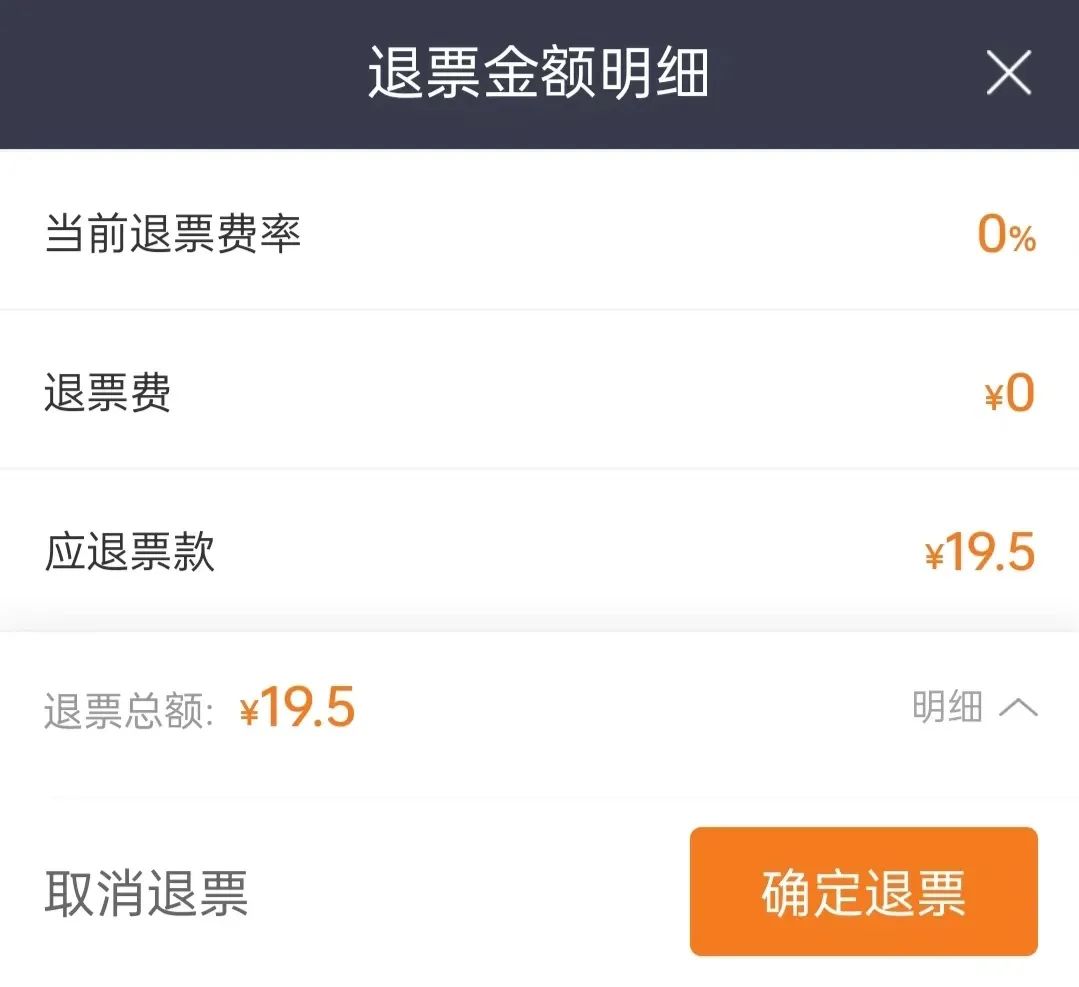The image size is (1079, 987).
Task: Click the X close icon on dialog header
Action: coord(1008,71)
